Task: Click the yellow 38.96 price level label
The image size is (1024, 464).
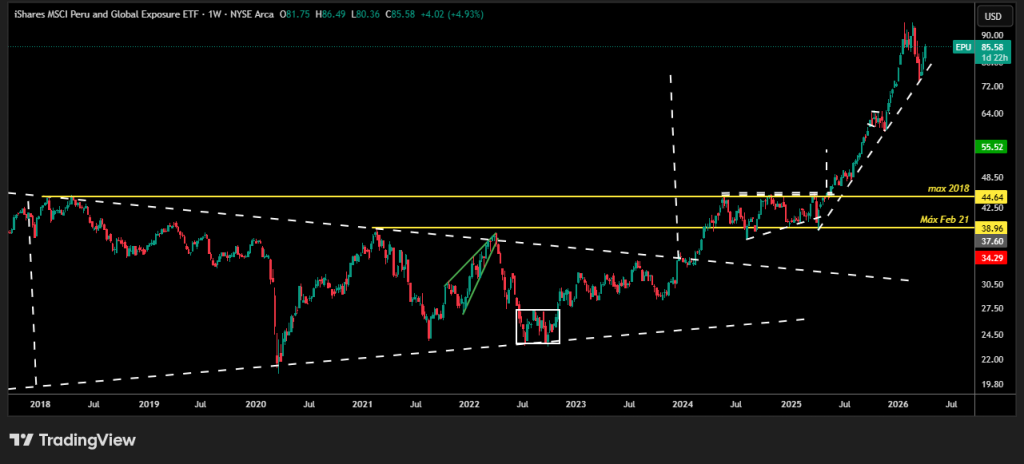Action: [x=992, y=228]
